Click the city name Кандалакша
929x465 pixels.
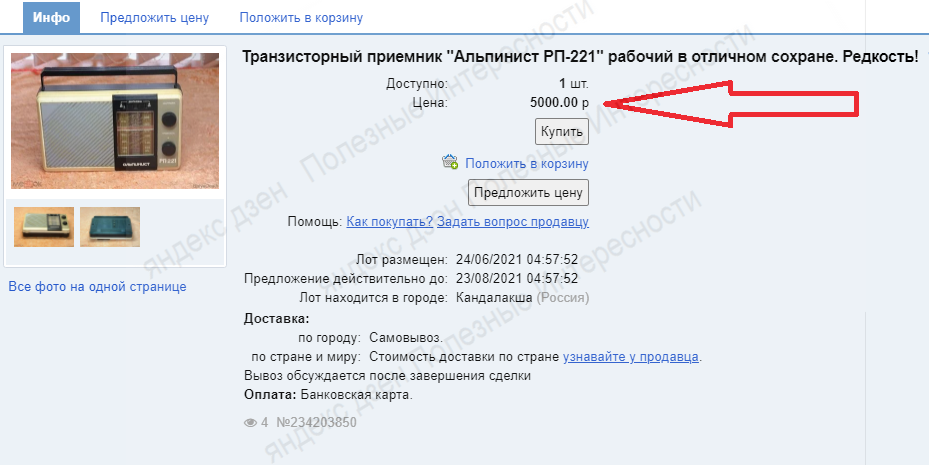(494, 297)
